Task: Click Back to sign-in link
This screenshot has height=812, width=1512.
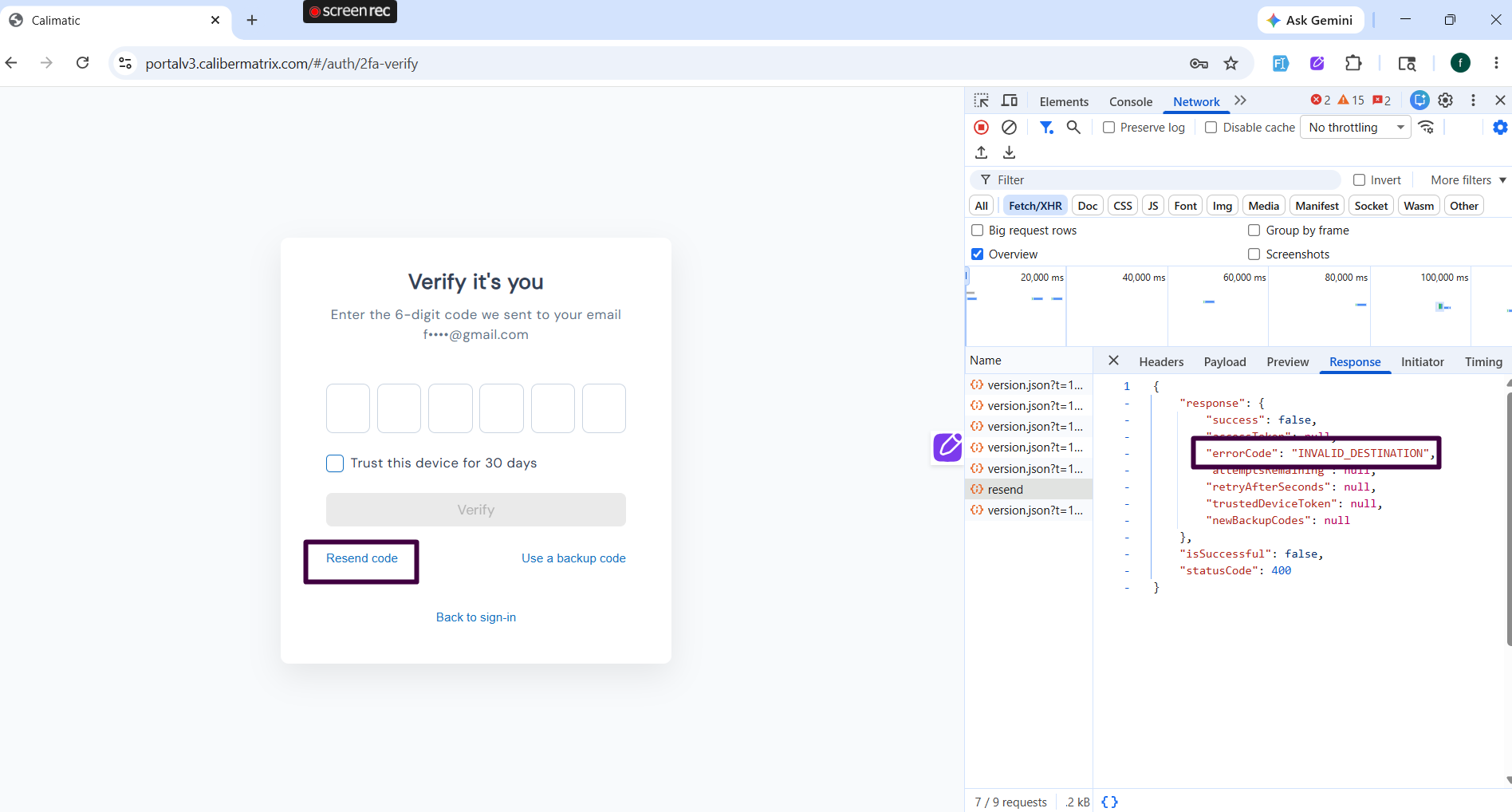Action: point(476,617)
